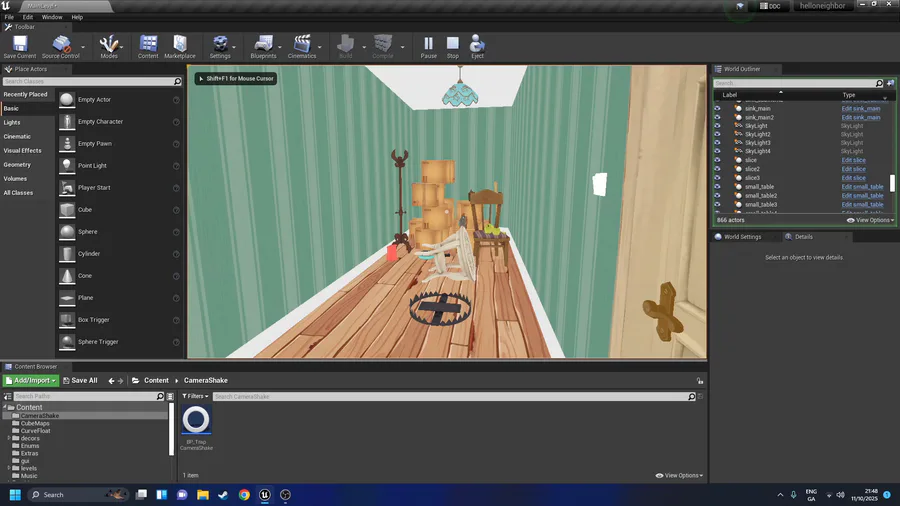Click Edit sink_main link
Screen dimensions: 900x506
[860, 108]
